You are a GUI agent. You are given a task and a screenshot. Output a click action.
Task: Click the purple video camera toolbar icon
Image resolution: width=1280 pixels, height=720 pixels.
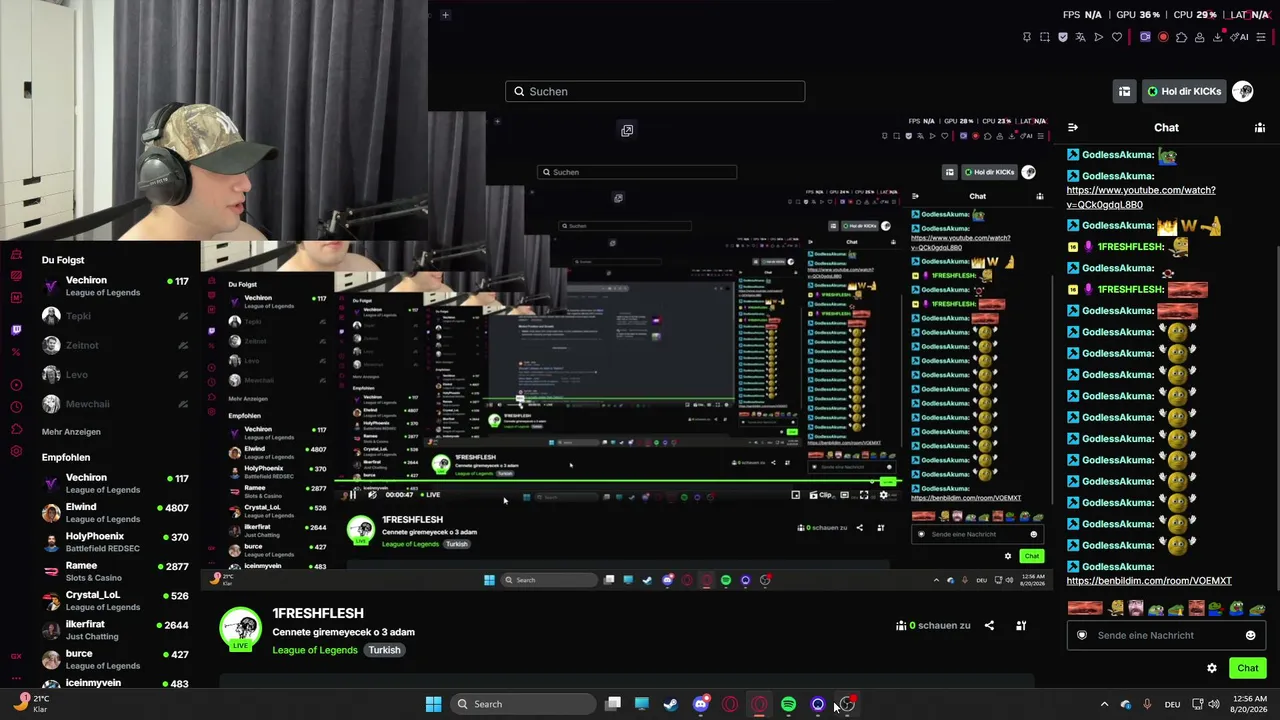[x=1145, y=37]
